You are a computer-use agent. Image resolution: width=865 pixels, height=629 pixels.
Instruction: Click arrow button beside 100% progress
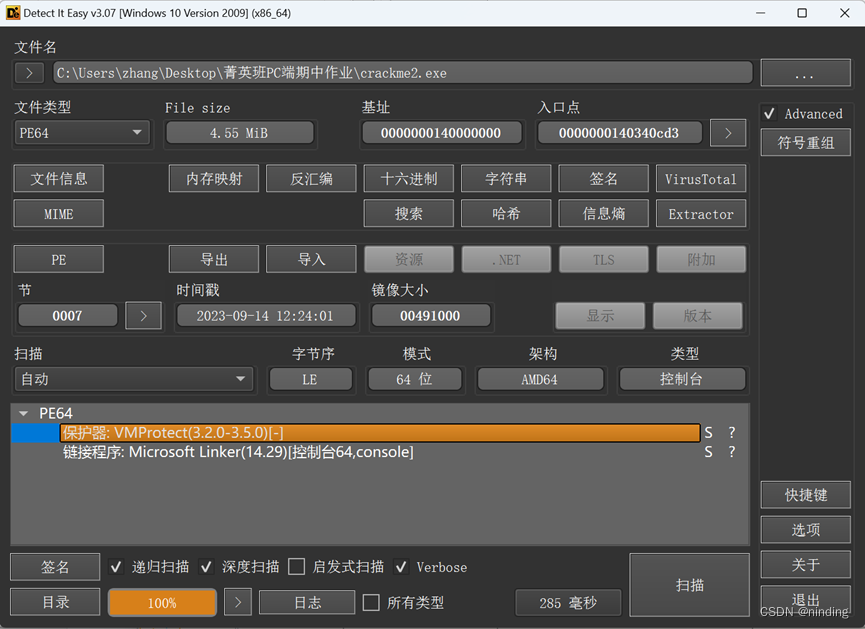point(238,602)
